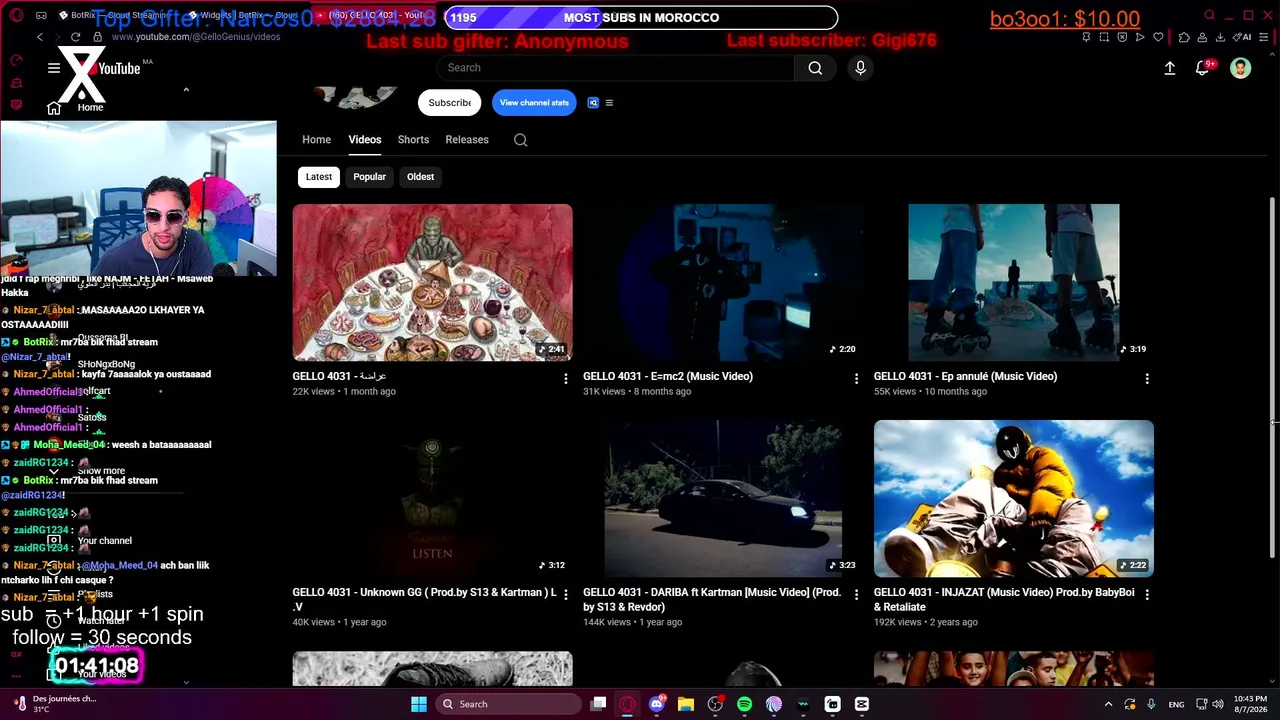Select the channel Videos tab
Screen dimensions: 1280x720
click(365, 140)
